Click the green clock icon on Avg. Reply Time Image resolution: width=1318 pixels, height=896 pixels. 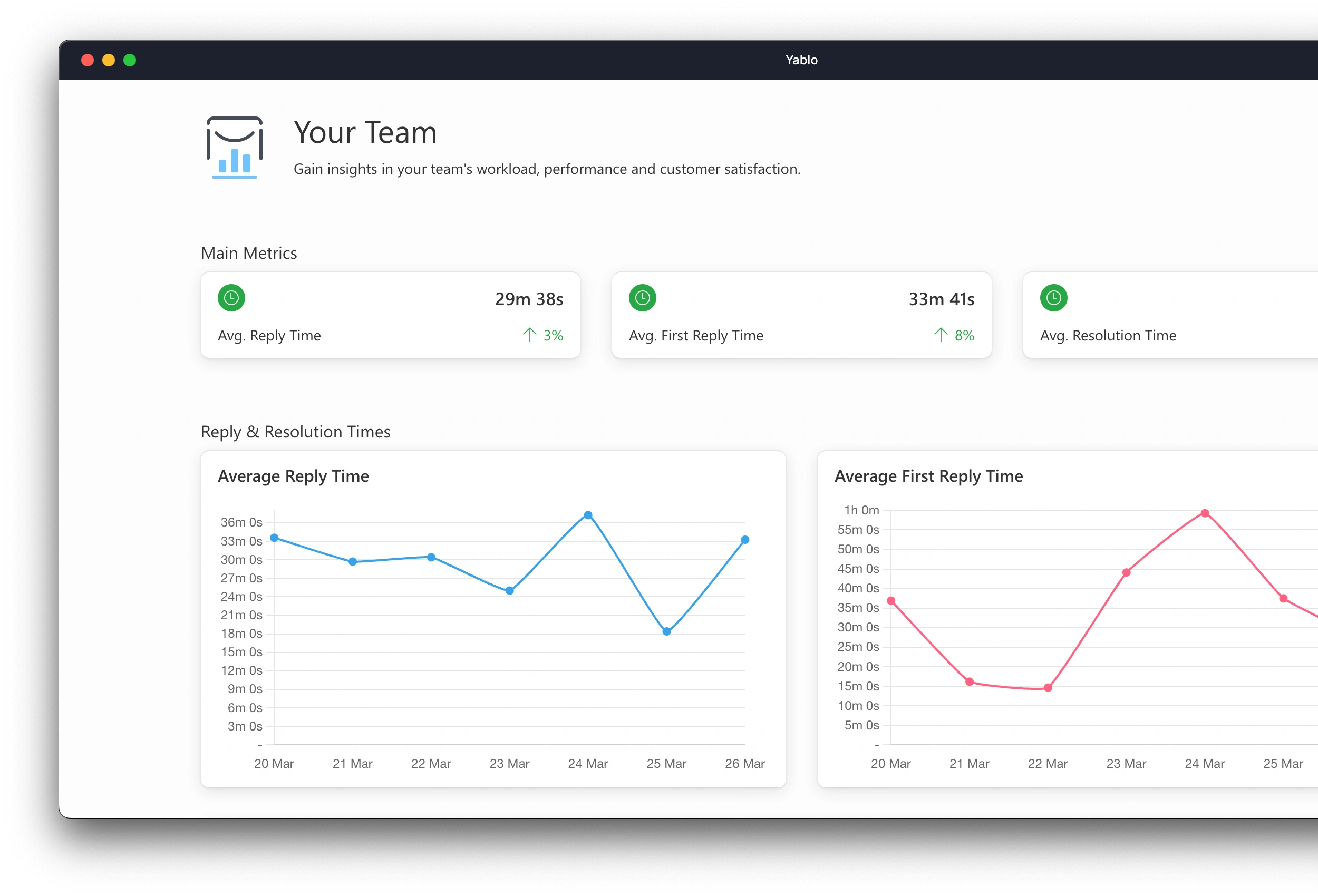(x=231, y=298)
